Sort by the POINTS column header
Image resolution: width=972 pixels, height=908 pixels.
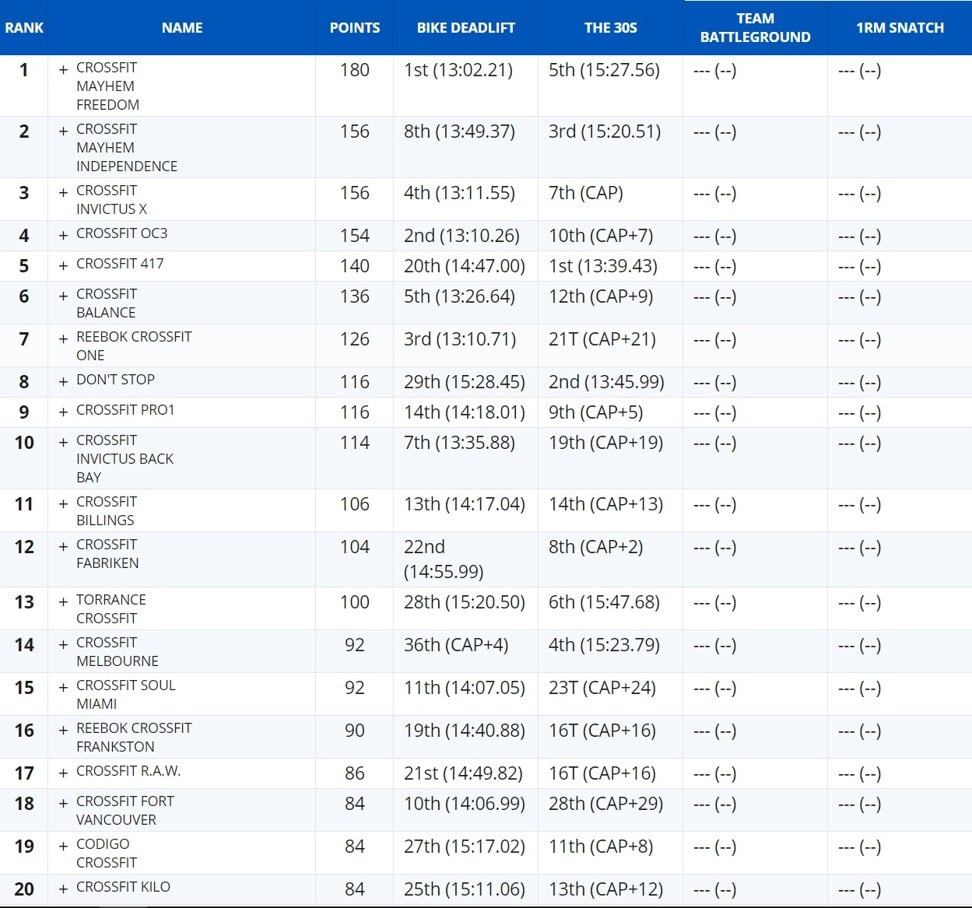click(x=355, y=28)
